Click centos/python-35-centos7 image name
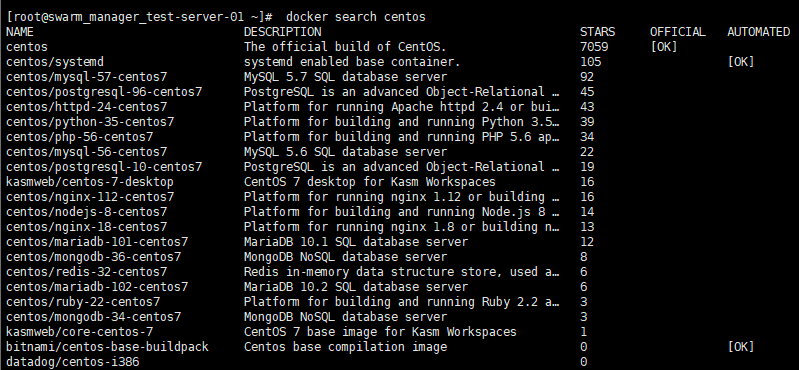Image resolution: width=799 pixels, height=370 pixels. coord(90,122)
